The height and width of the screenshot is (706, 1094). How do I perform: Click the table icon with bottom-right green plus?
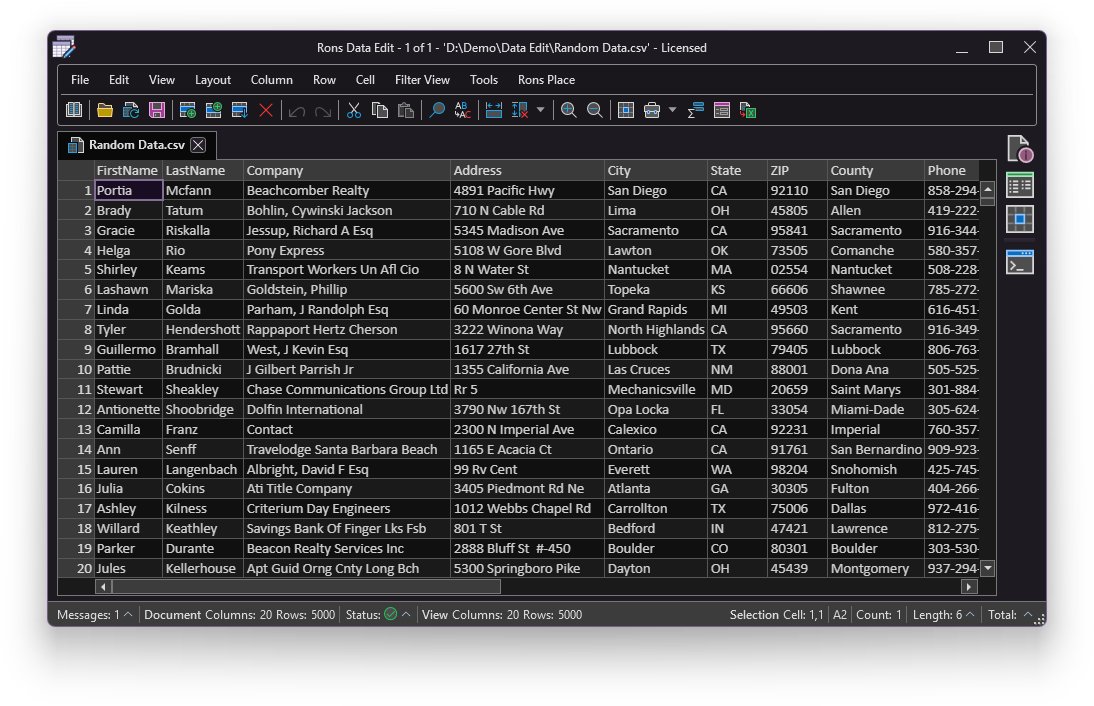coord(188,110)
